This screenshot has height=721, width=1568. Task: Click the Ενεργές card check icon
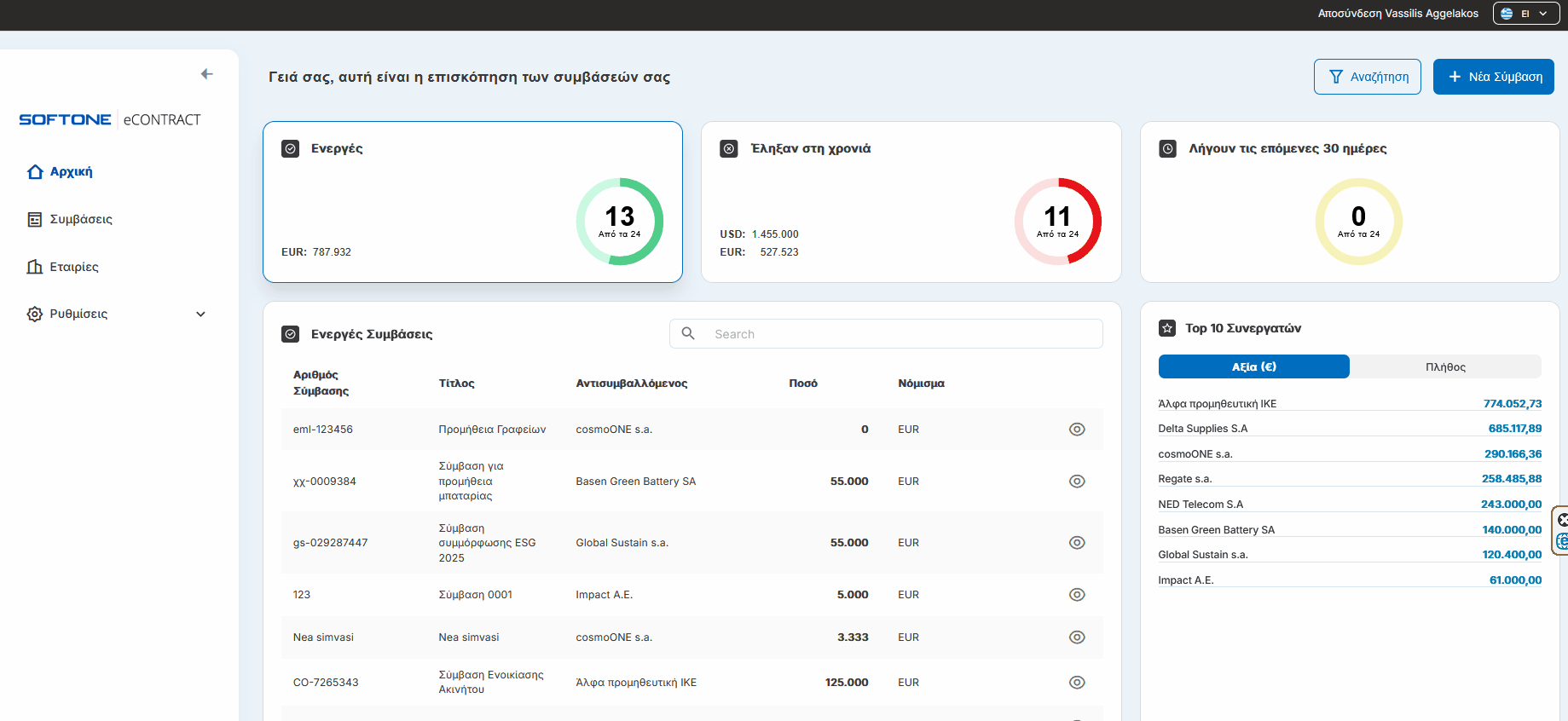coord(291,149)
